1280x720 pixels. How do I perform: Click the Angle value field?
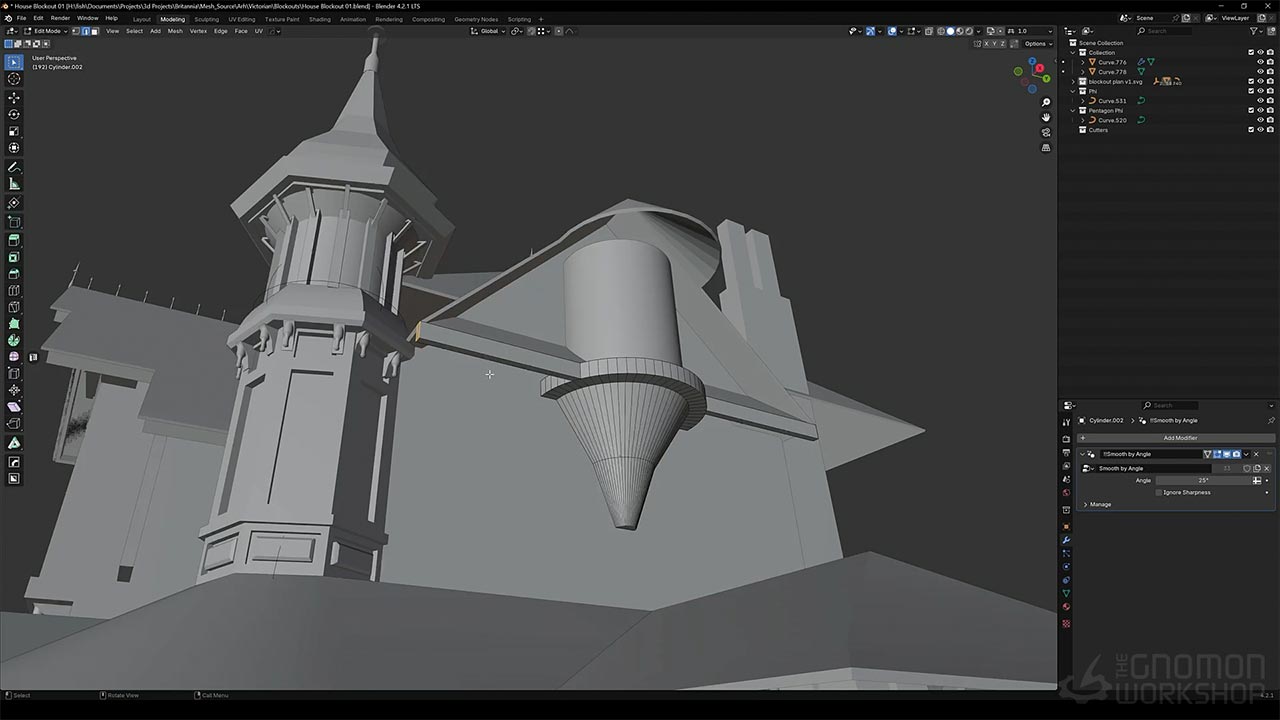(1203, 480)
